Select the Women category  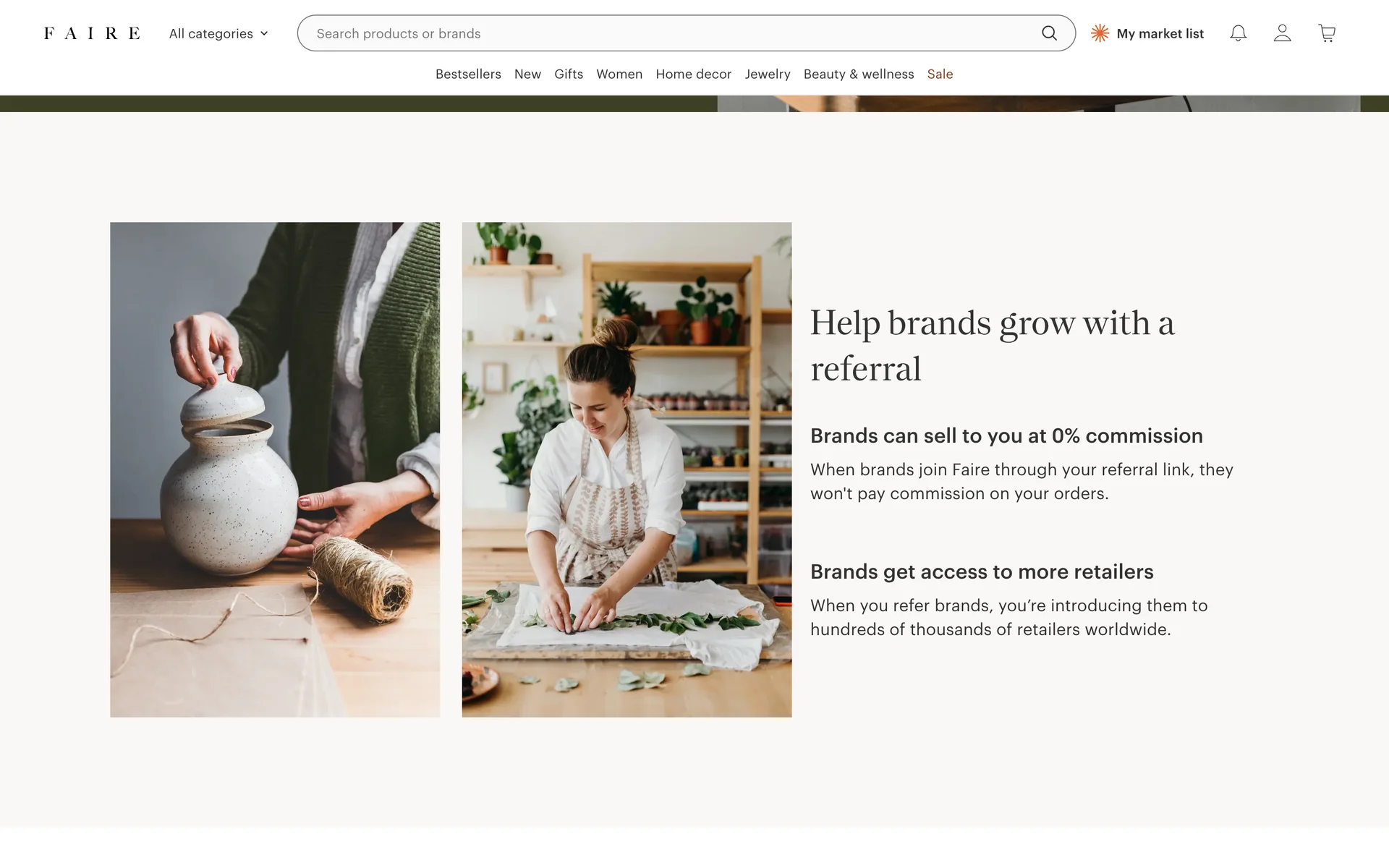tap(619, 74)
